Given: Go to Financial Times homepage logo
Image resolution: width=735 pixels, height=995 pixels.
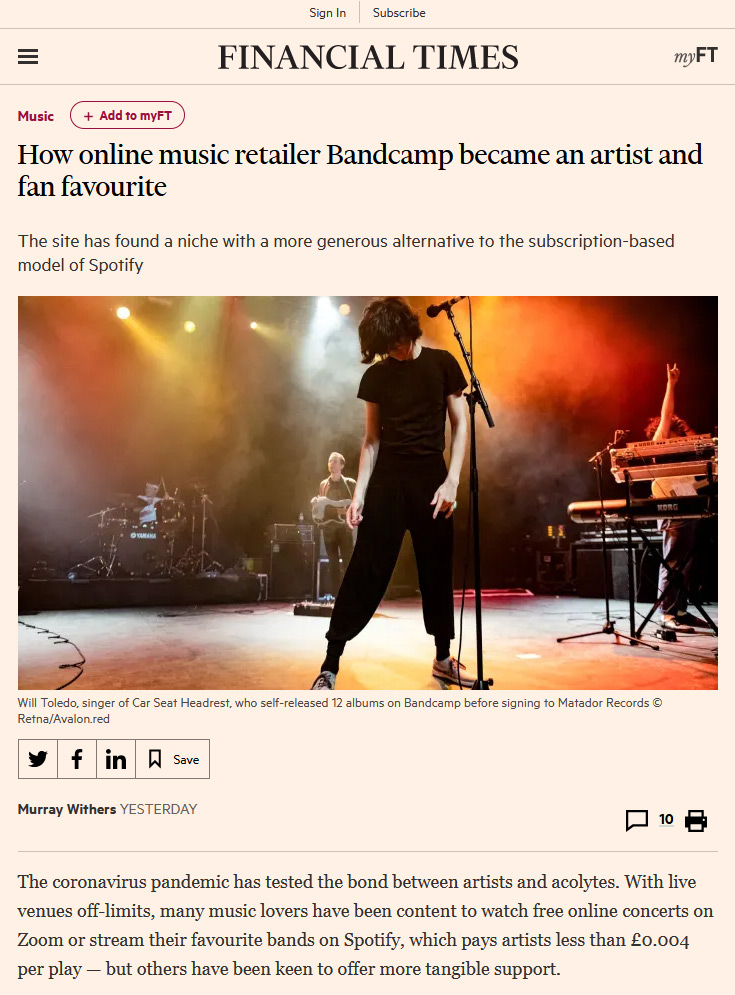Looking at the screenshot, I should click(x=368, y=57).
